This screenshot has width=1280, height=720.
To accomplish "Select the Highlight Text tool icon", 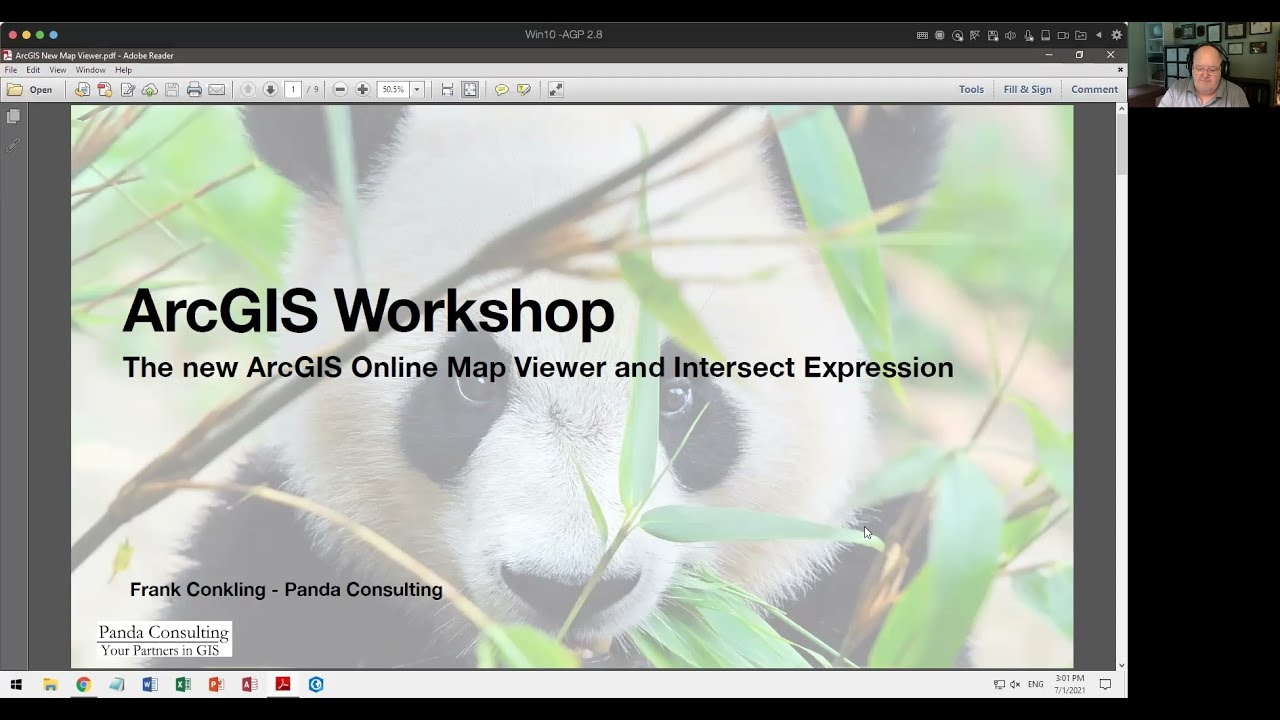I will coord(524,89).
